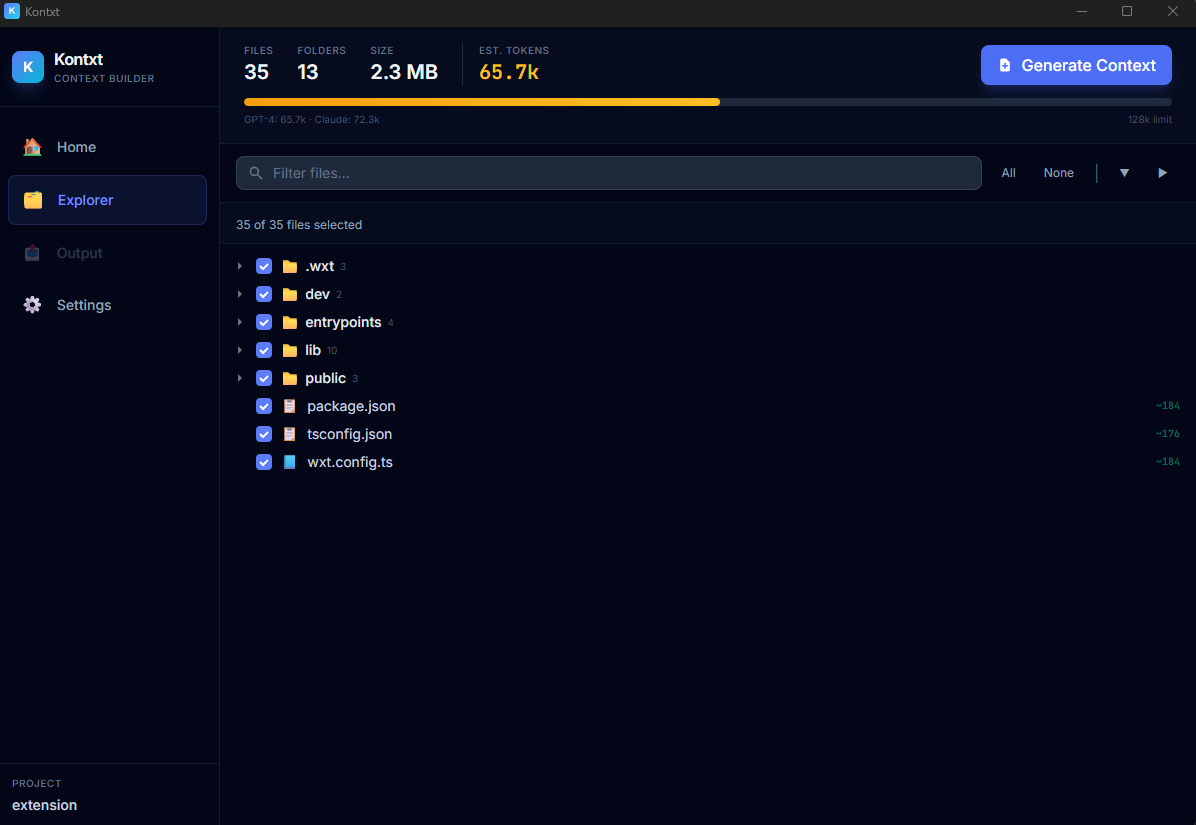1196x825 pixels.
Task: Click the Kontxt logo in the sidebar
Action: coord(28,67)
